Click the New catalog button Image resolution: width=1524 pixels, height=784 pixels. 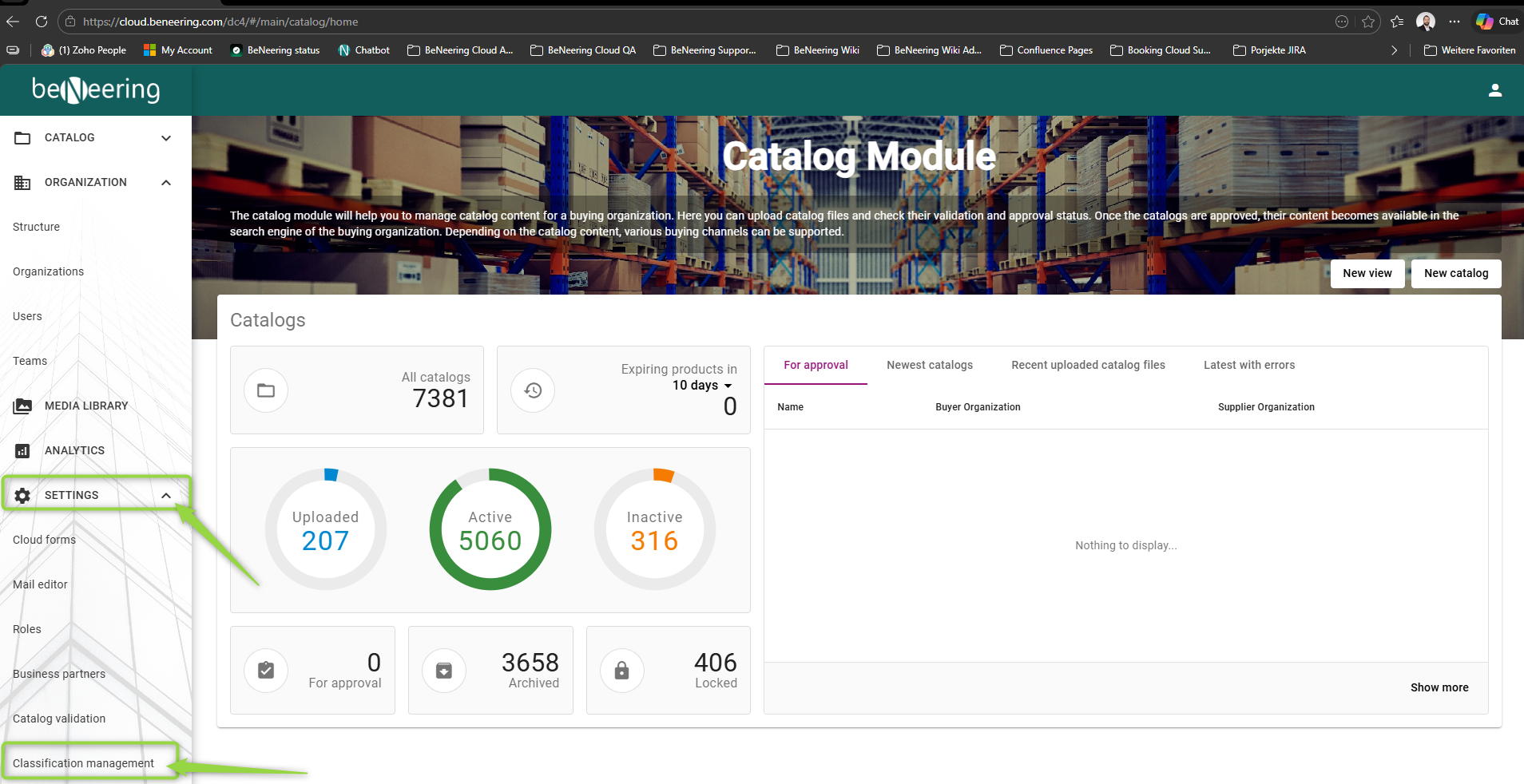coord(1455,273)
